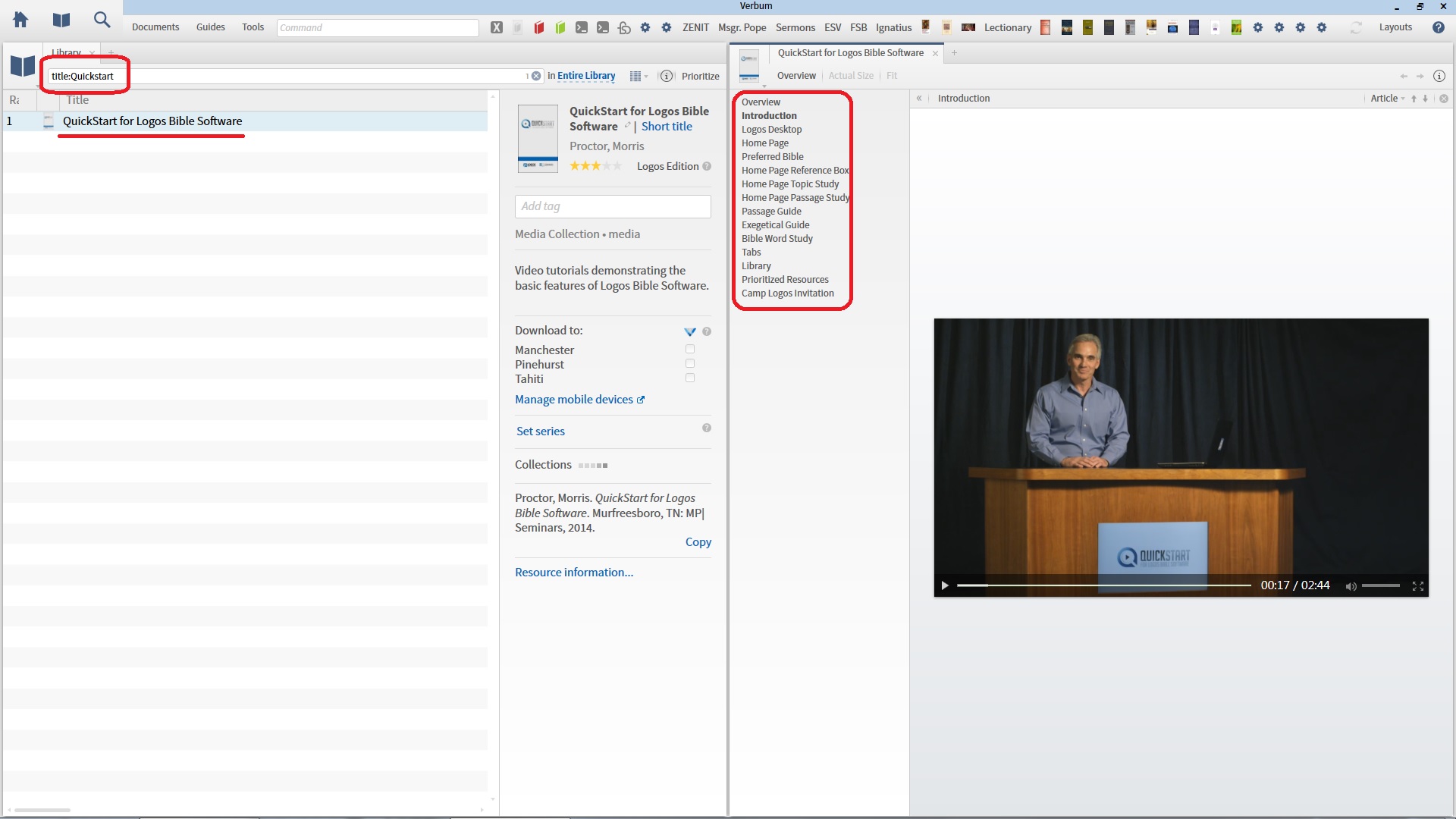Enter video fullscreen mode
This screenshot has width=1456, height=819.
point(1417,586)
